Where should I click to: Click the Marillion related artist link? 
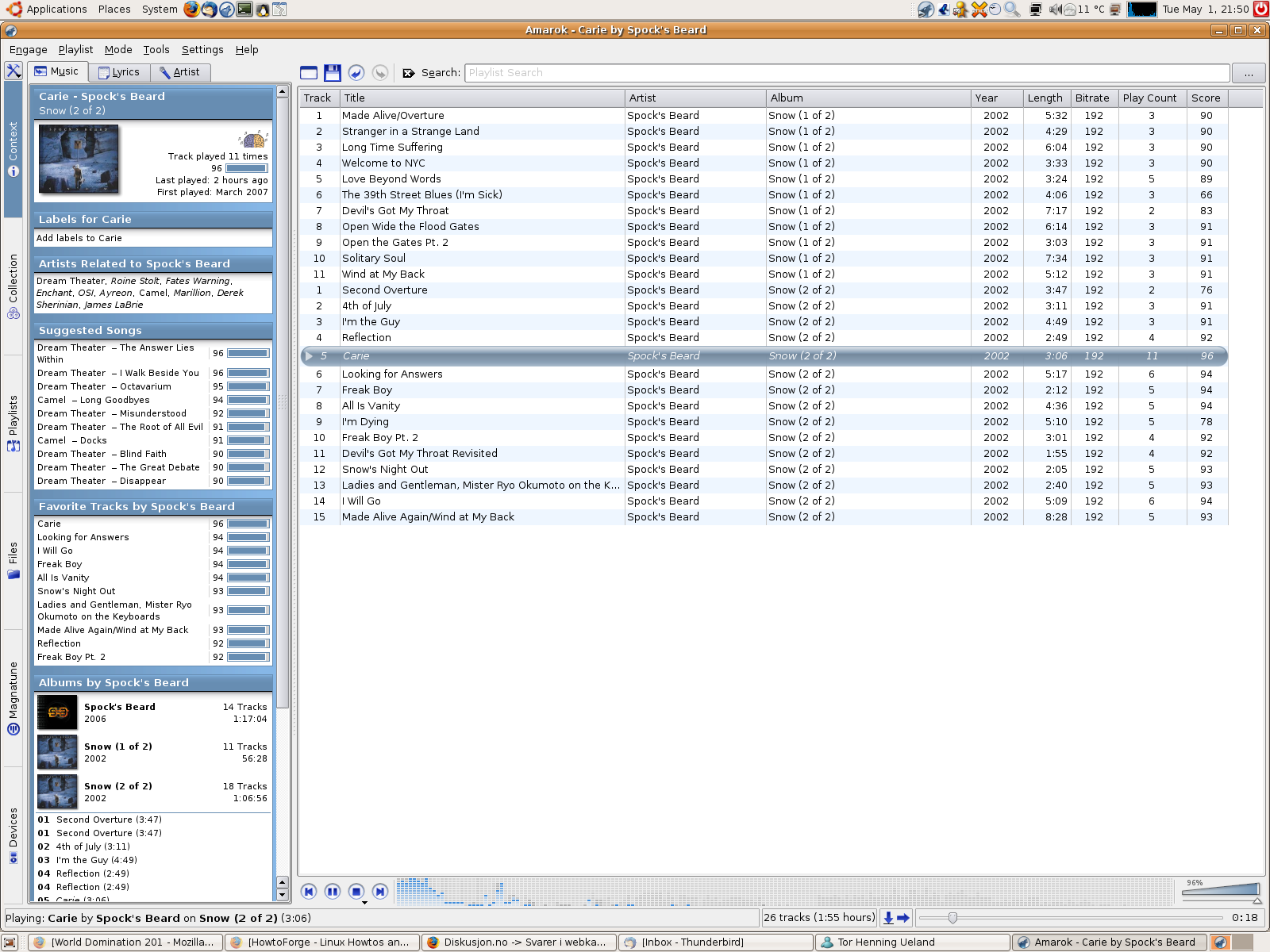192,293
